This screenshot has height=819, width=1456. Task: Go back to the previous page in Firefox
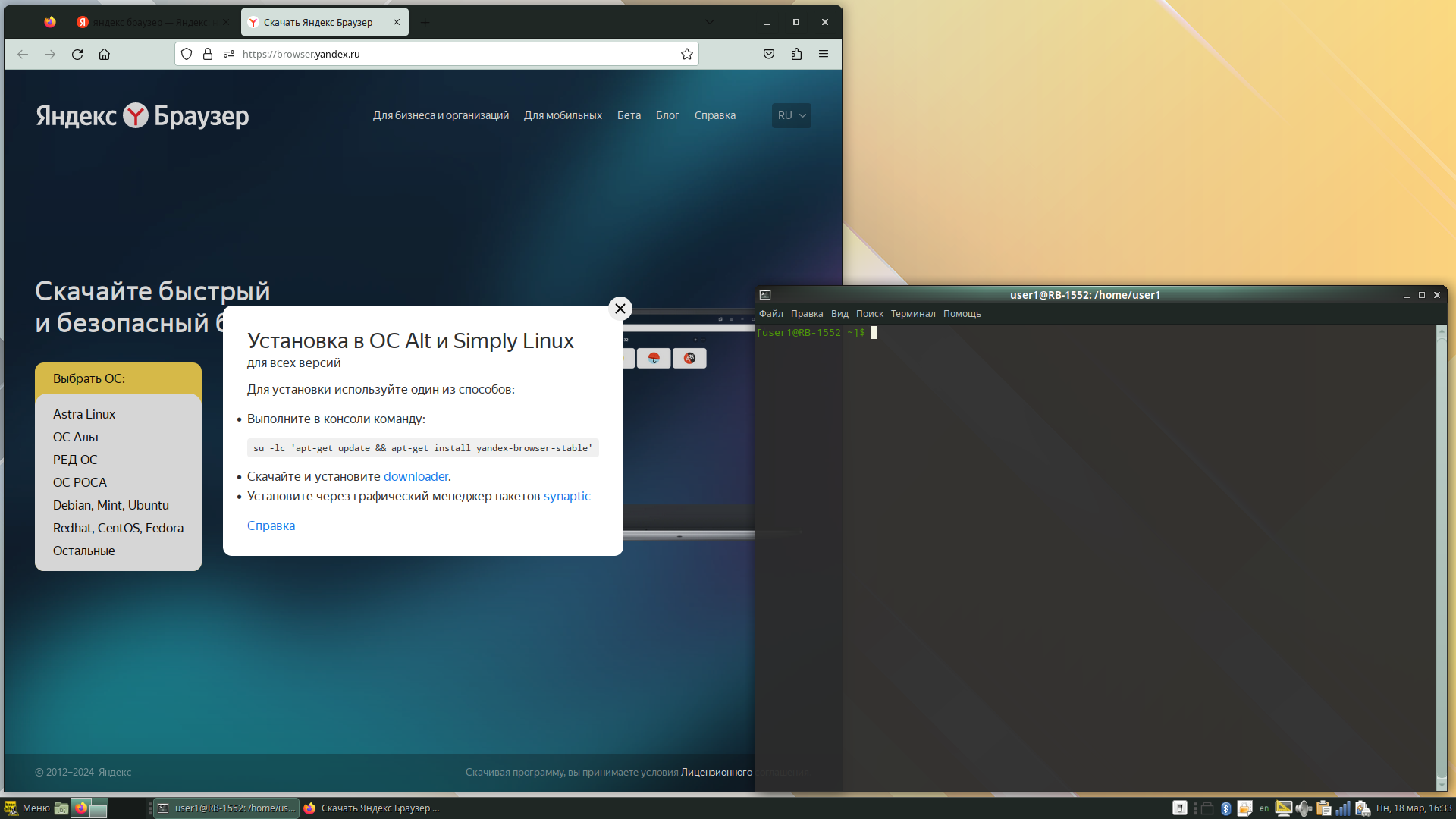point(23,54)
